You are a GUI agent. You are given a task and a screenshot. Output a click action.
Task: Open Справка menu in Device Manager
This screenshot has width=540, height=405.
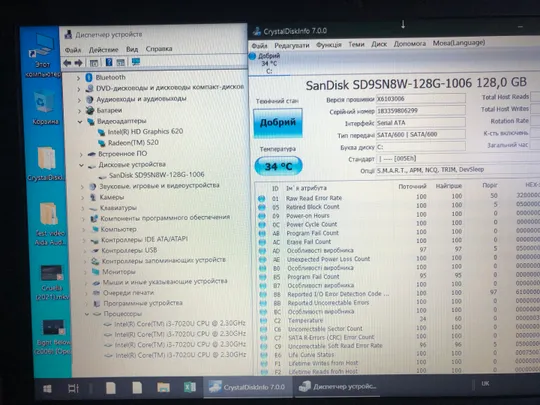click(159, 49)
